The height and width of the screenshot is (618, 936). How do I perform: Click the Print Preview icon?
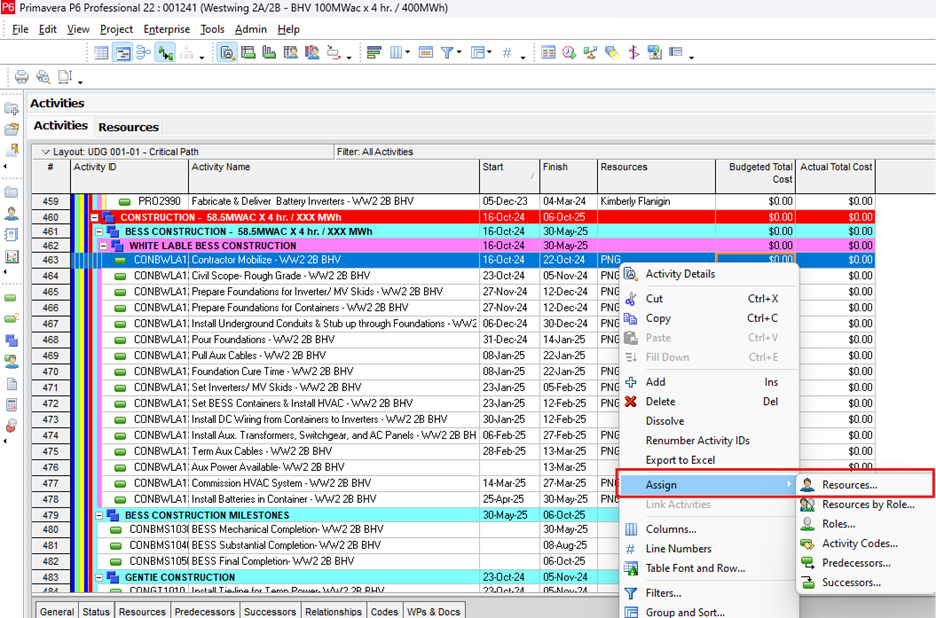42,77
